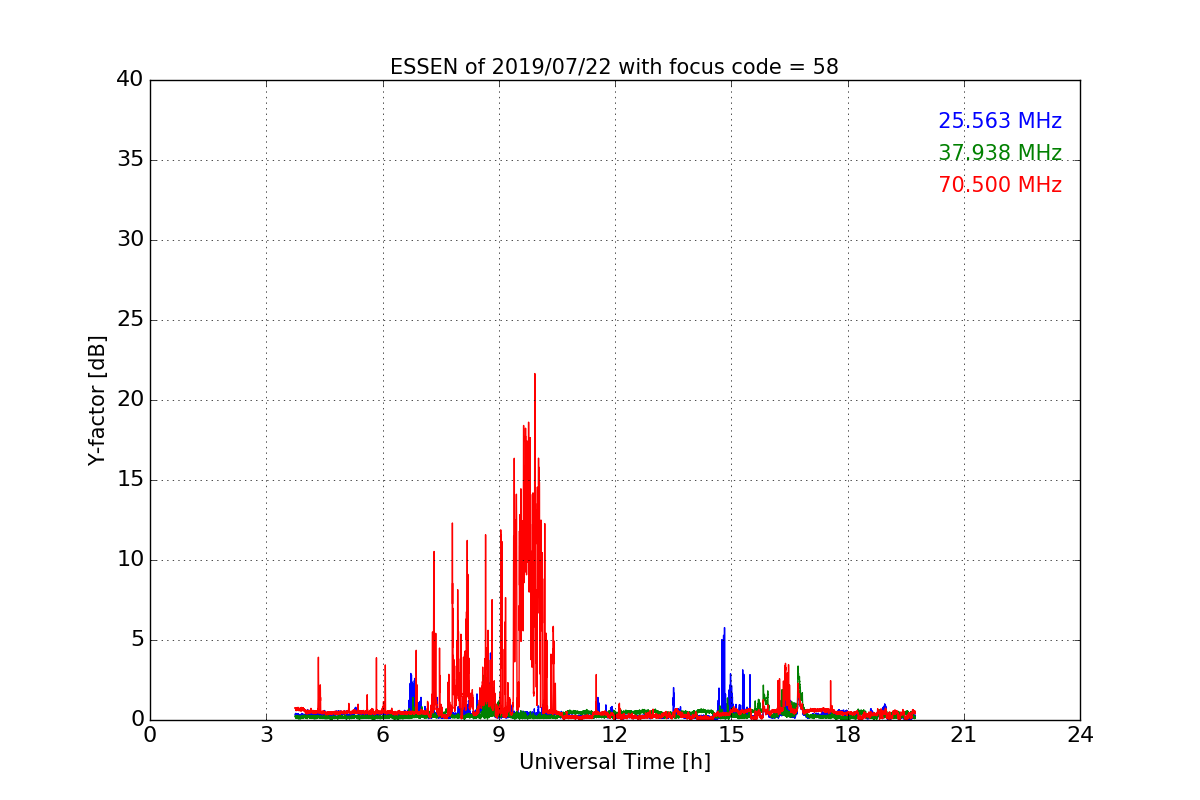
Task: Click the "Y-factor [dB]" axis label
Action: pyautogui.click(x=97, y=400)
